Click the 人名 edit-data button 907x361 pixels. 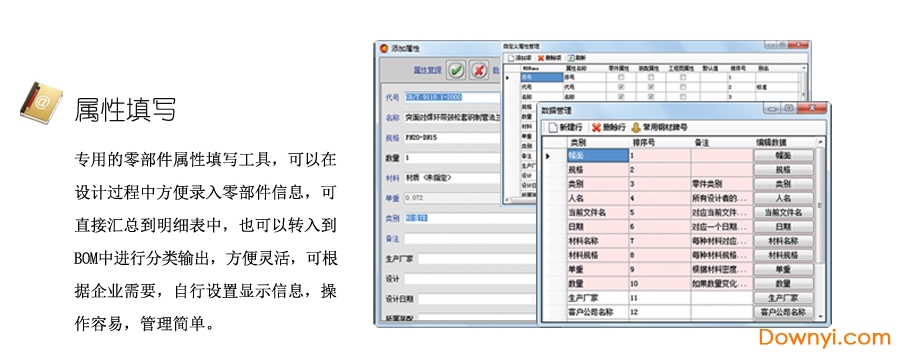(783, 198)
